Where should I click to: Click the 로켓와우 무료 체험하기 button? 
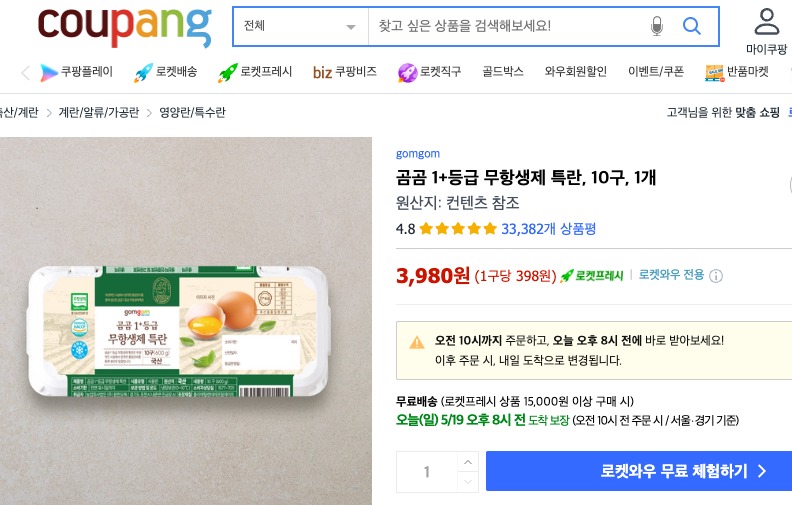[639, 471]
